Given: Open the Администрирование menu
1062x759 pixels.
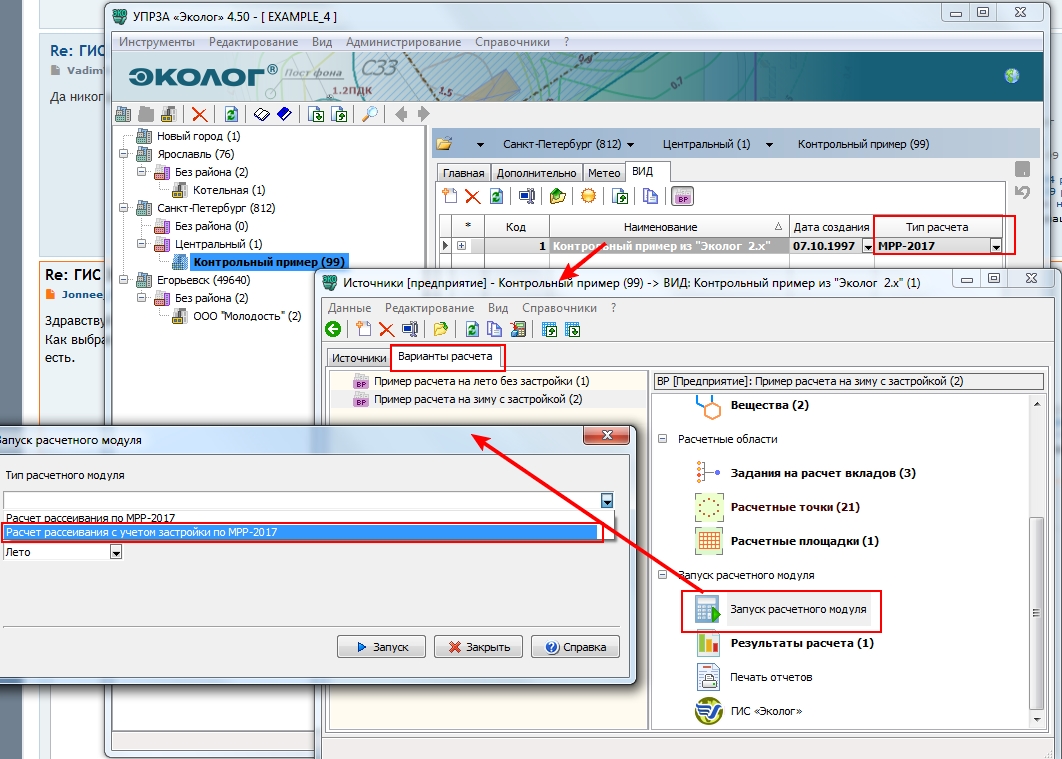Looking at the screenshot, I should click(x=403, y=42).
